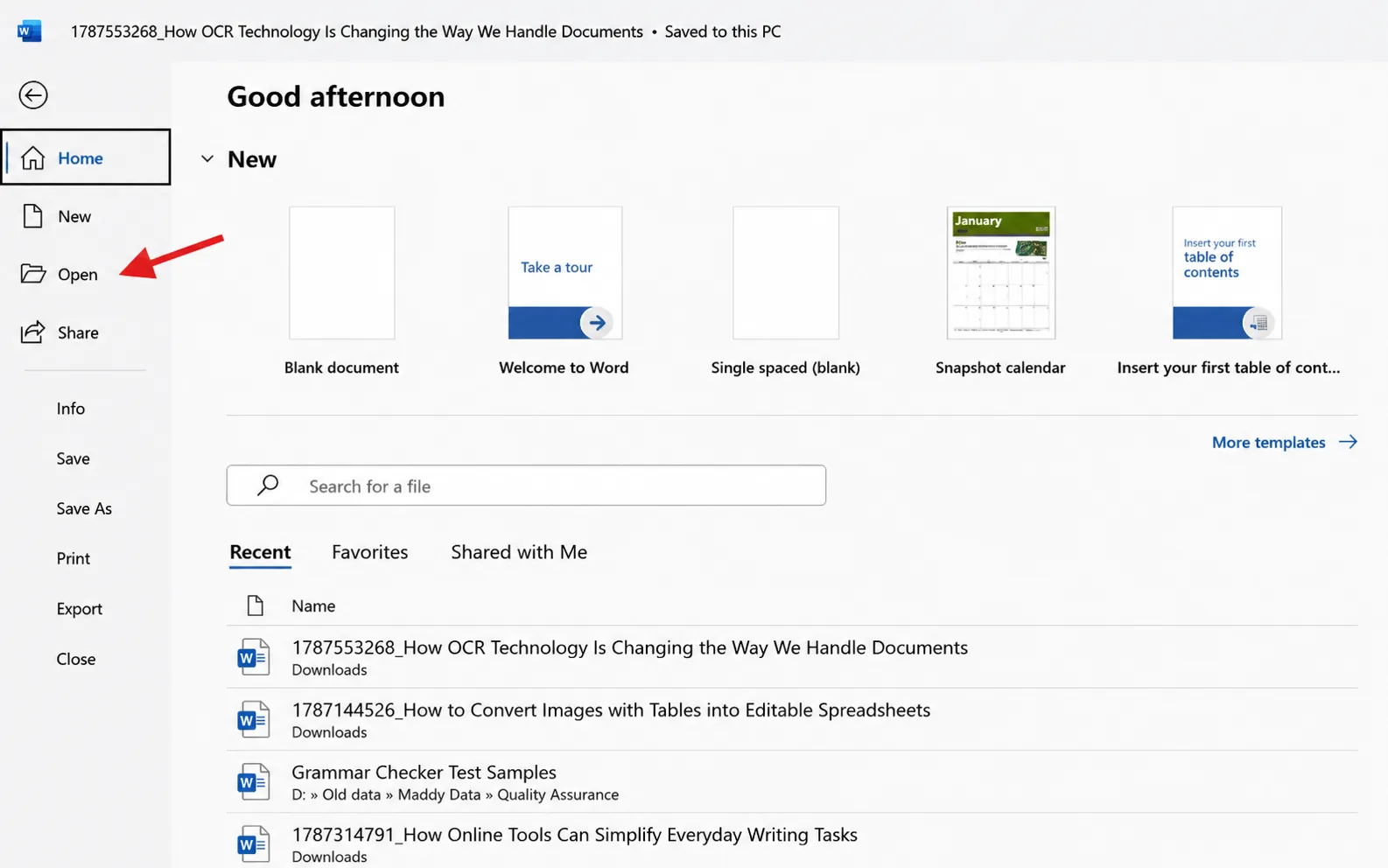This screenshot has width=1388, height=868.
Task: Click the Open folder icon
Action: click(x=33, y=274)
